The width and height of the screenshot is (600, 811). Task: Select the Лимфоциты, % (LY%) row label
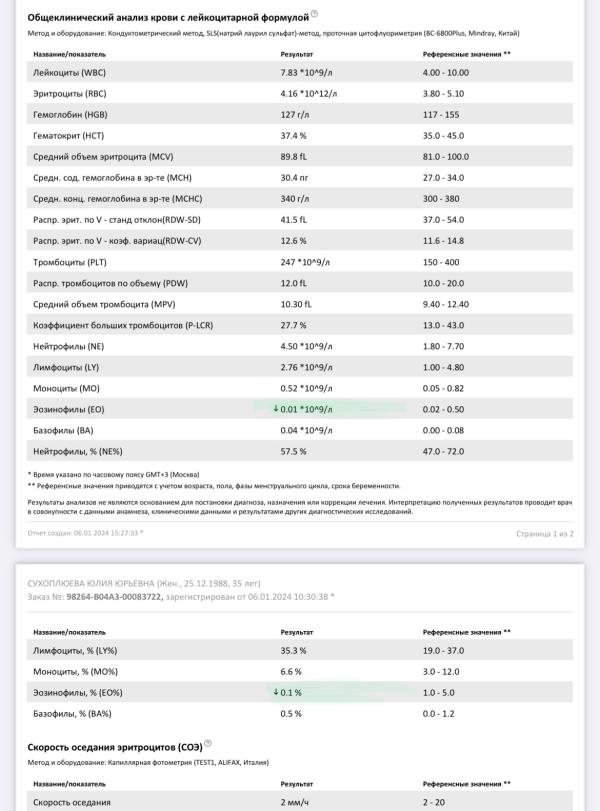tap(75, 650)
